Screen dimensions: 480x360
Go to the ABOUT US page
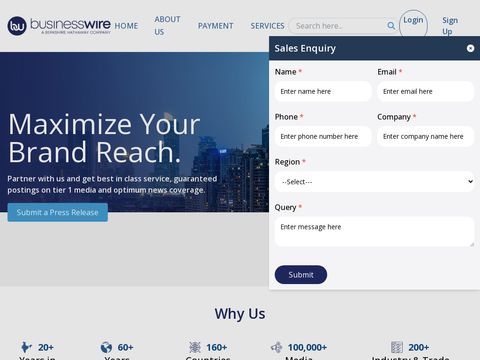coord(167,26)
